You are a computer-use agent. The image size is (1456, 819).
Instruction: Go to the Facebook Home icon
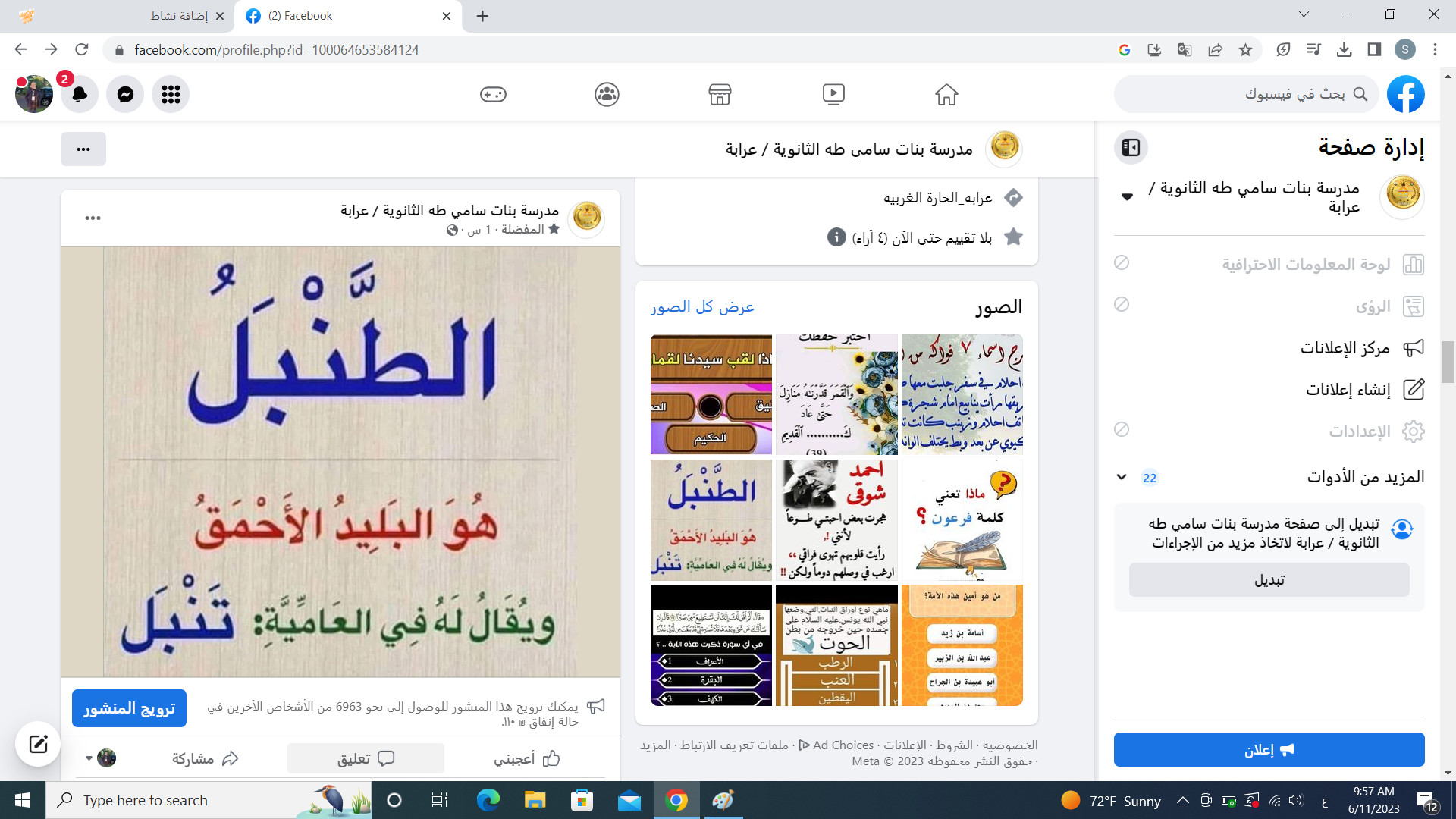coord(946,94)
